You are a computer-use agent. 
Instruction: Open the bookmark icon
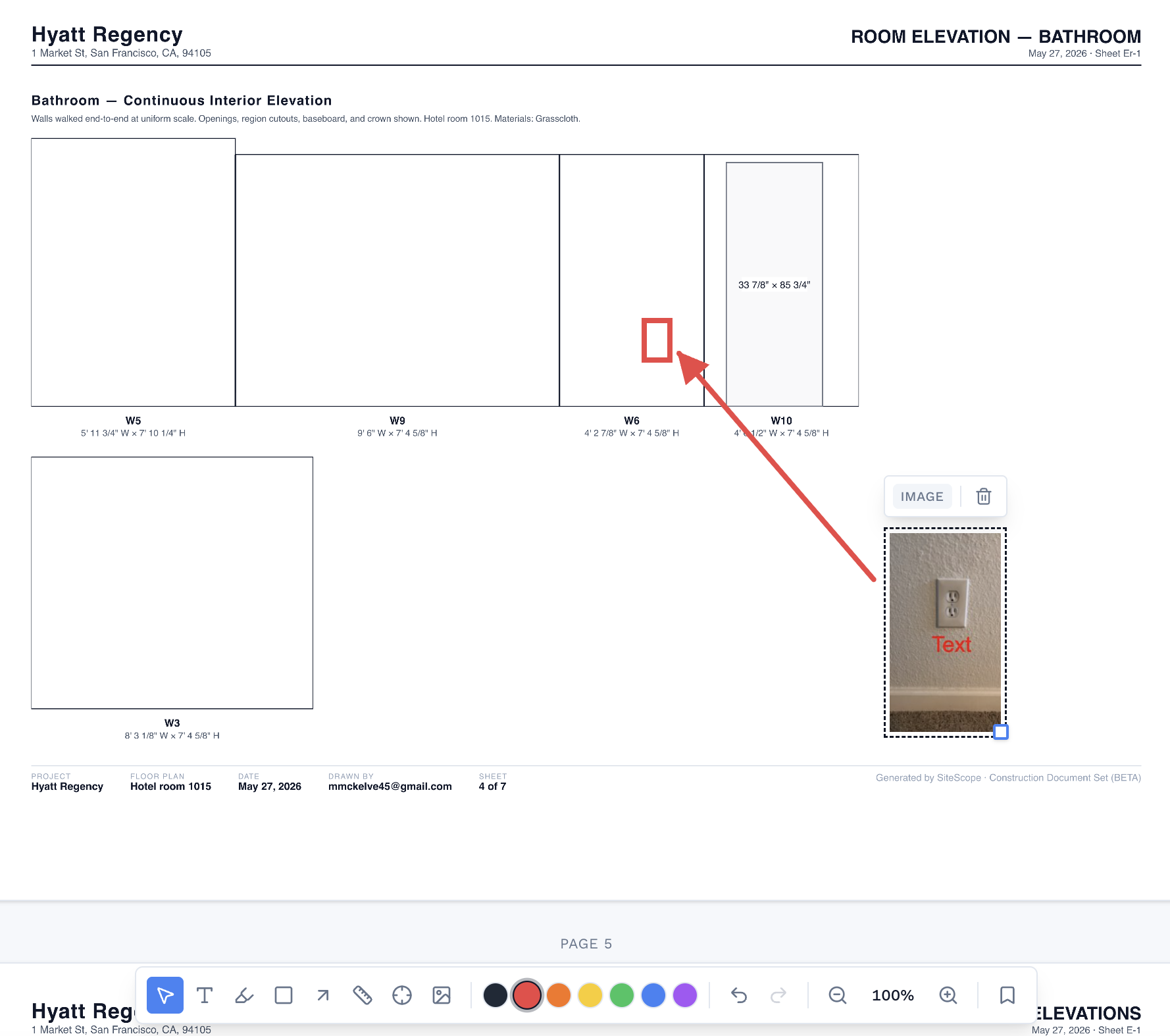coord(1007,995)
